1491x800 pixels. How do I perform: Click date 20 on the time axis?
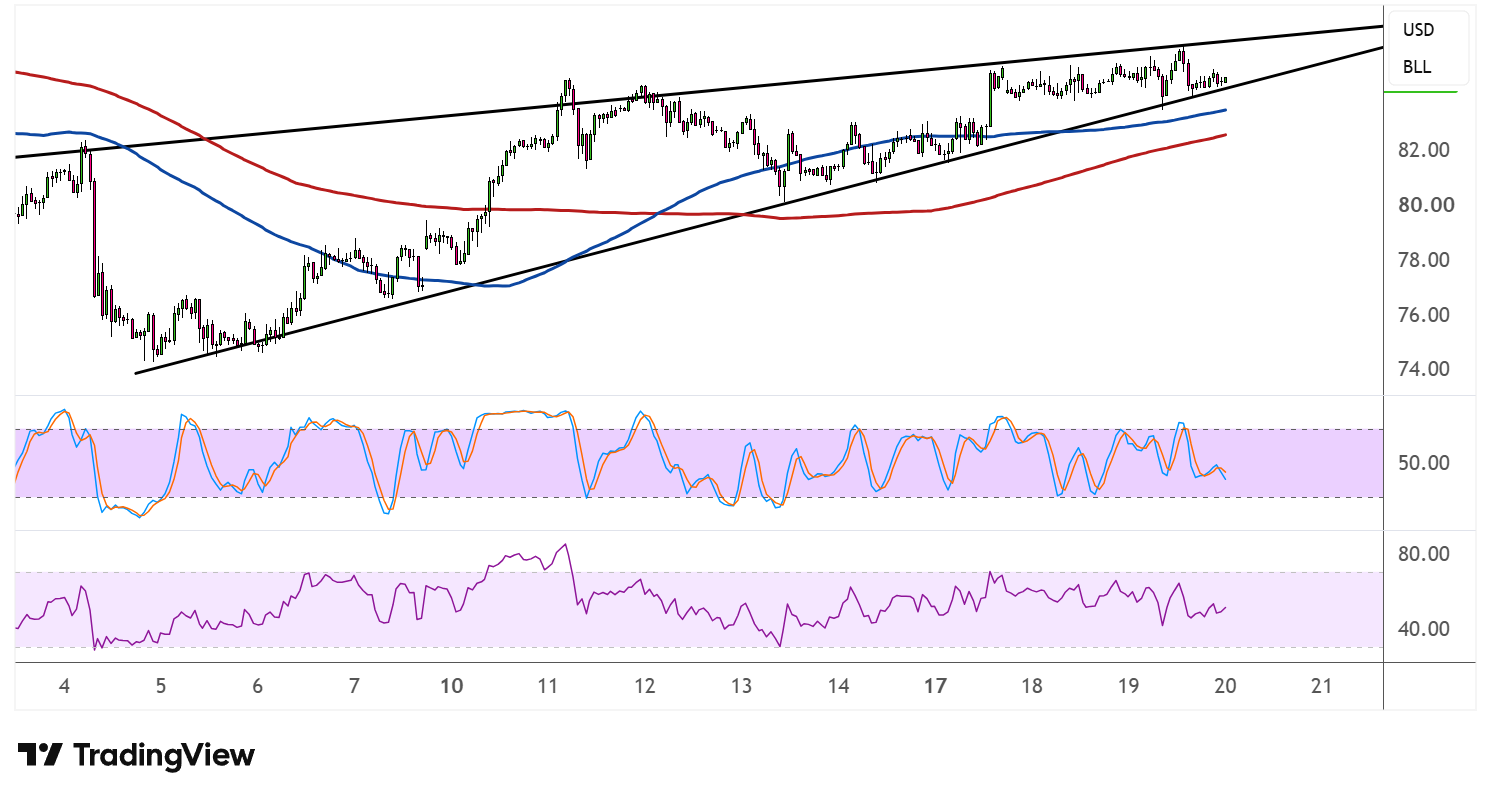click(x=1225, y=686)
